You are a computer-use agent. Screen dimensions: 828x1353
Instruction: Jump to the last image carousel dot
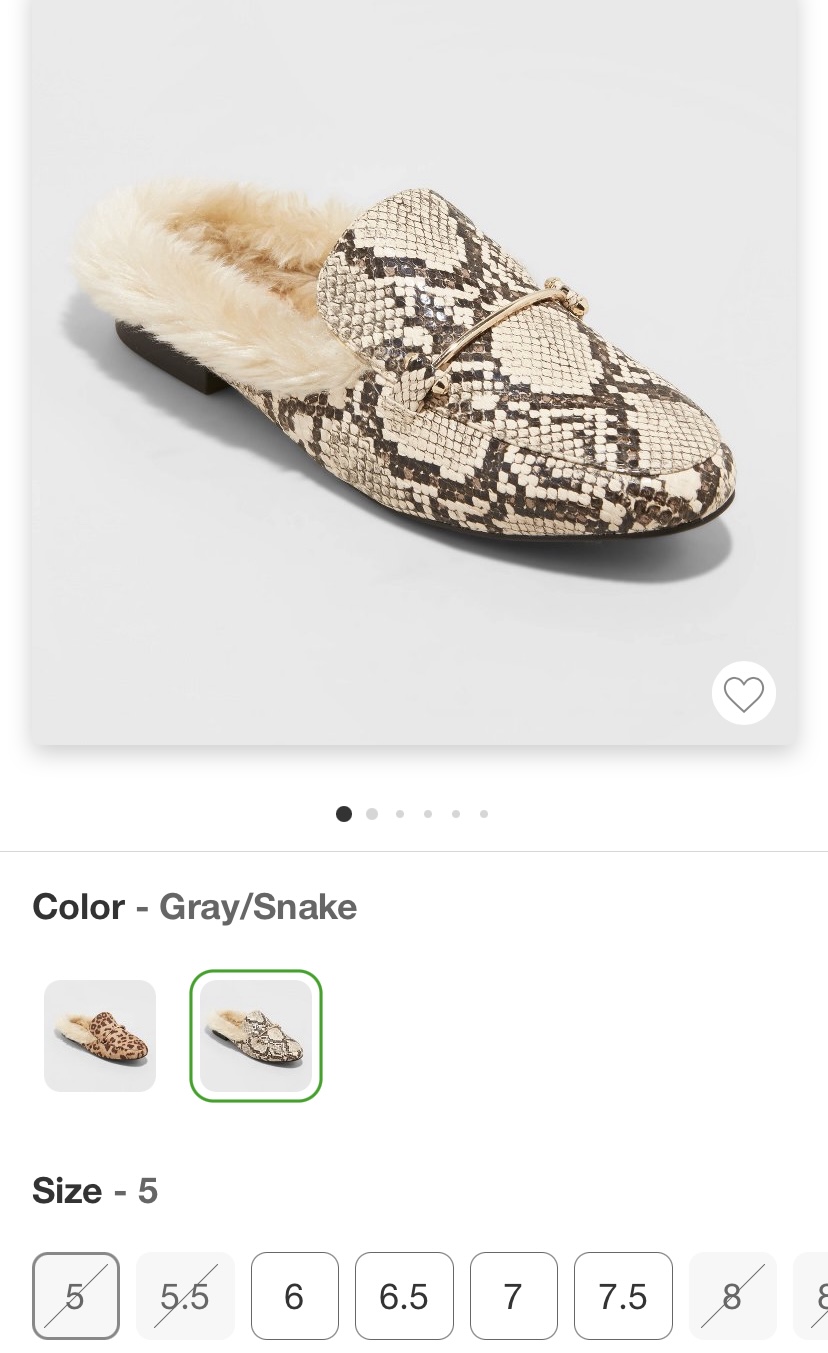click(x=484, y=814)
